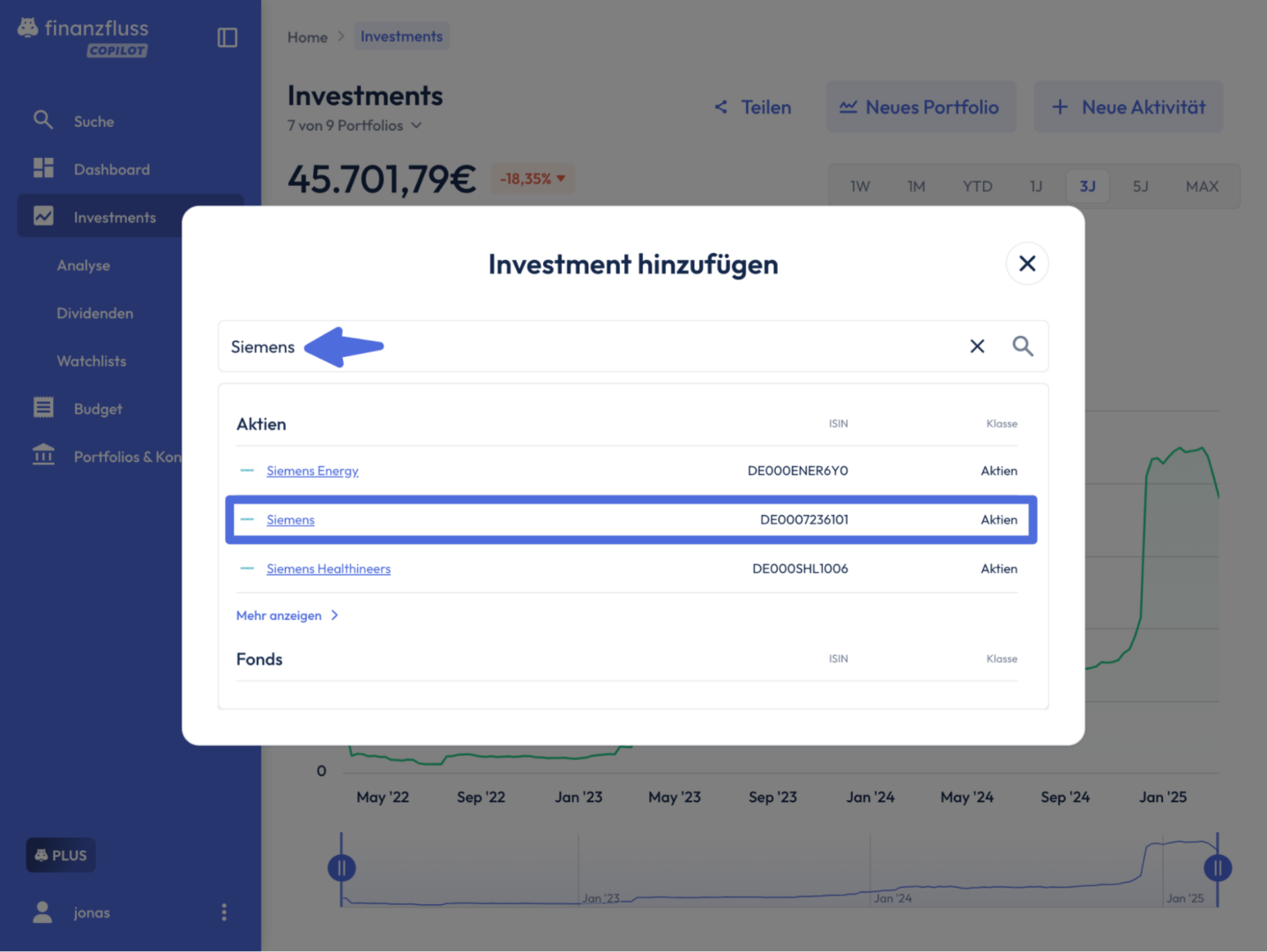
Task: Click the search magnifier in dialog
Action: pos(1023,346)
